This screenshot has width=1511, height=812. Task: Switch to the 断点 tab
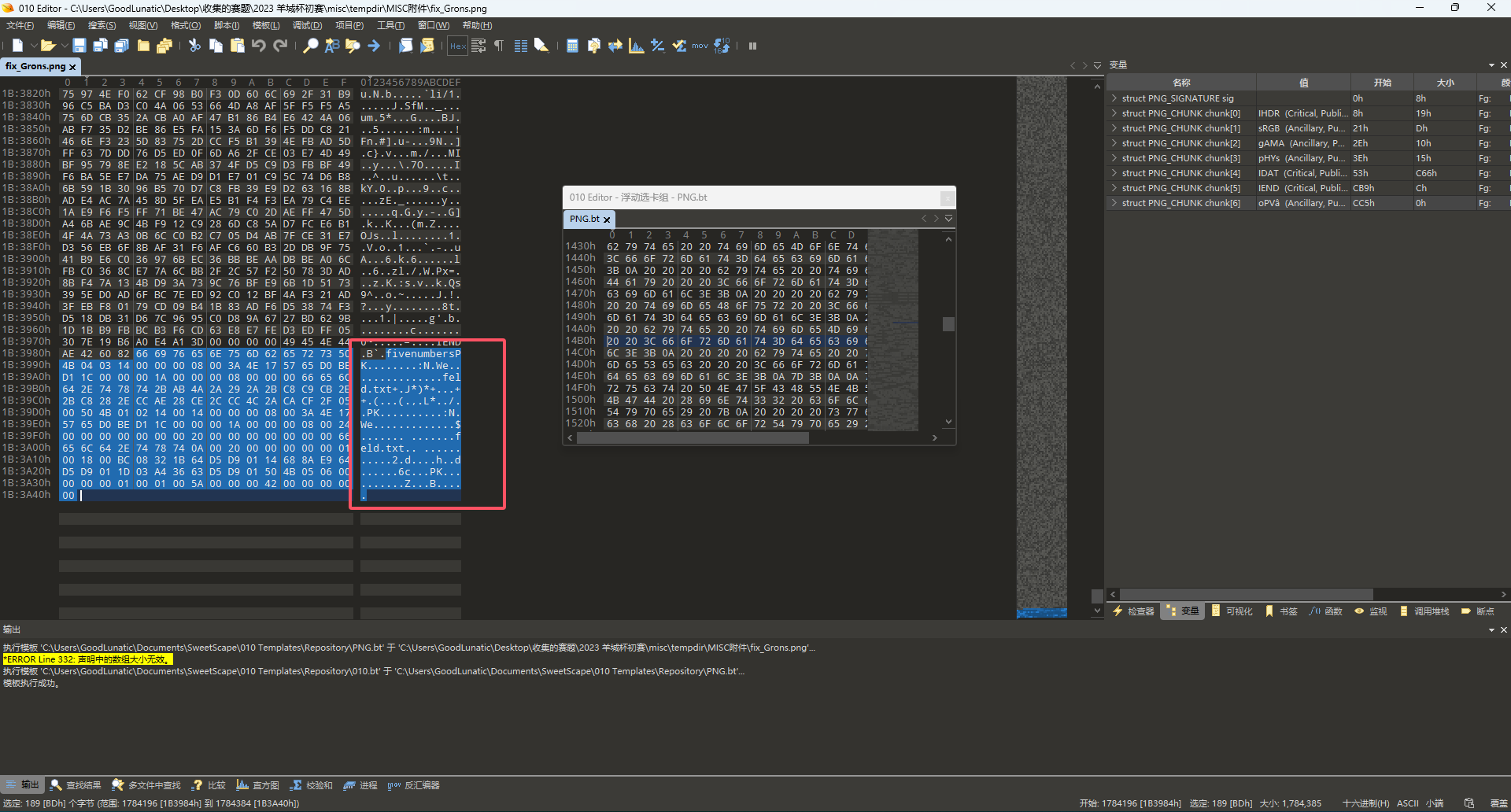pyautogui.click(x=1477, y=611)
